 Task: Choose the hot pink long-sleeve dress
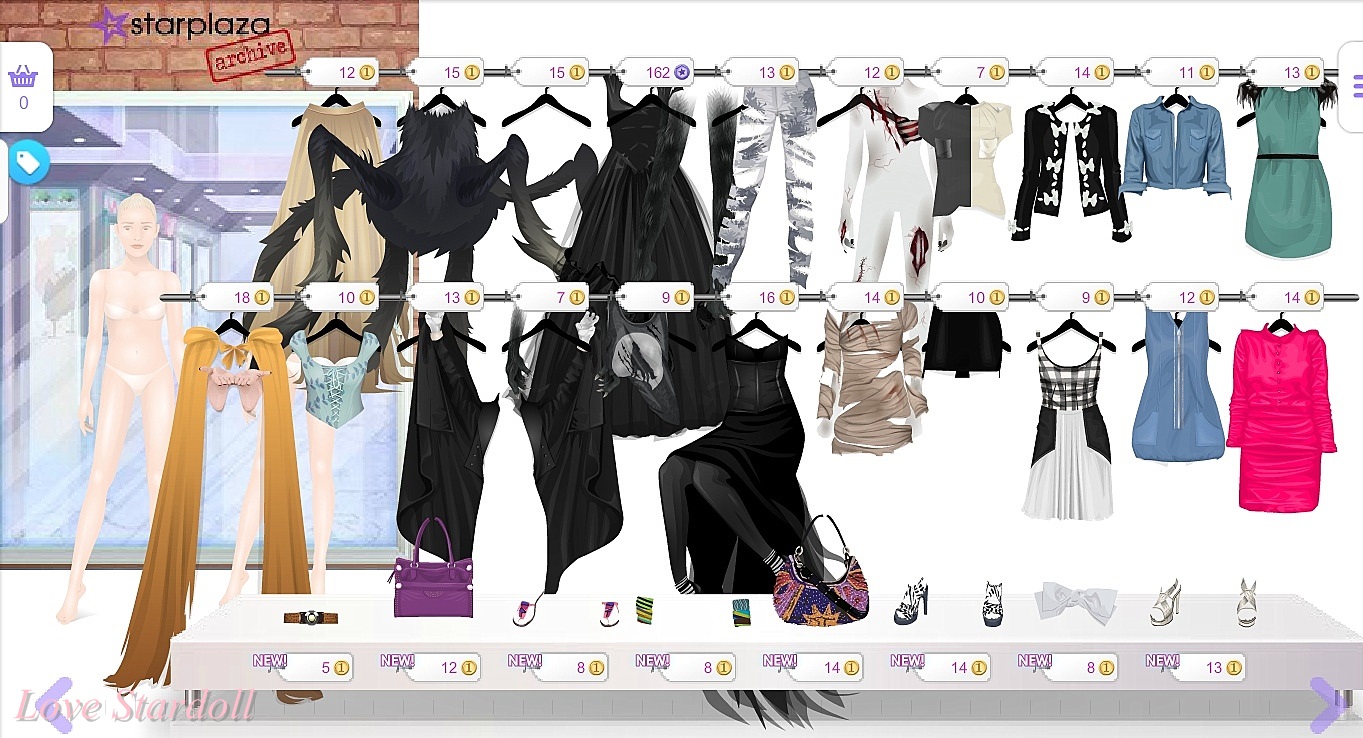tap(1281, 415)
